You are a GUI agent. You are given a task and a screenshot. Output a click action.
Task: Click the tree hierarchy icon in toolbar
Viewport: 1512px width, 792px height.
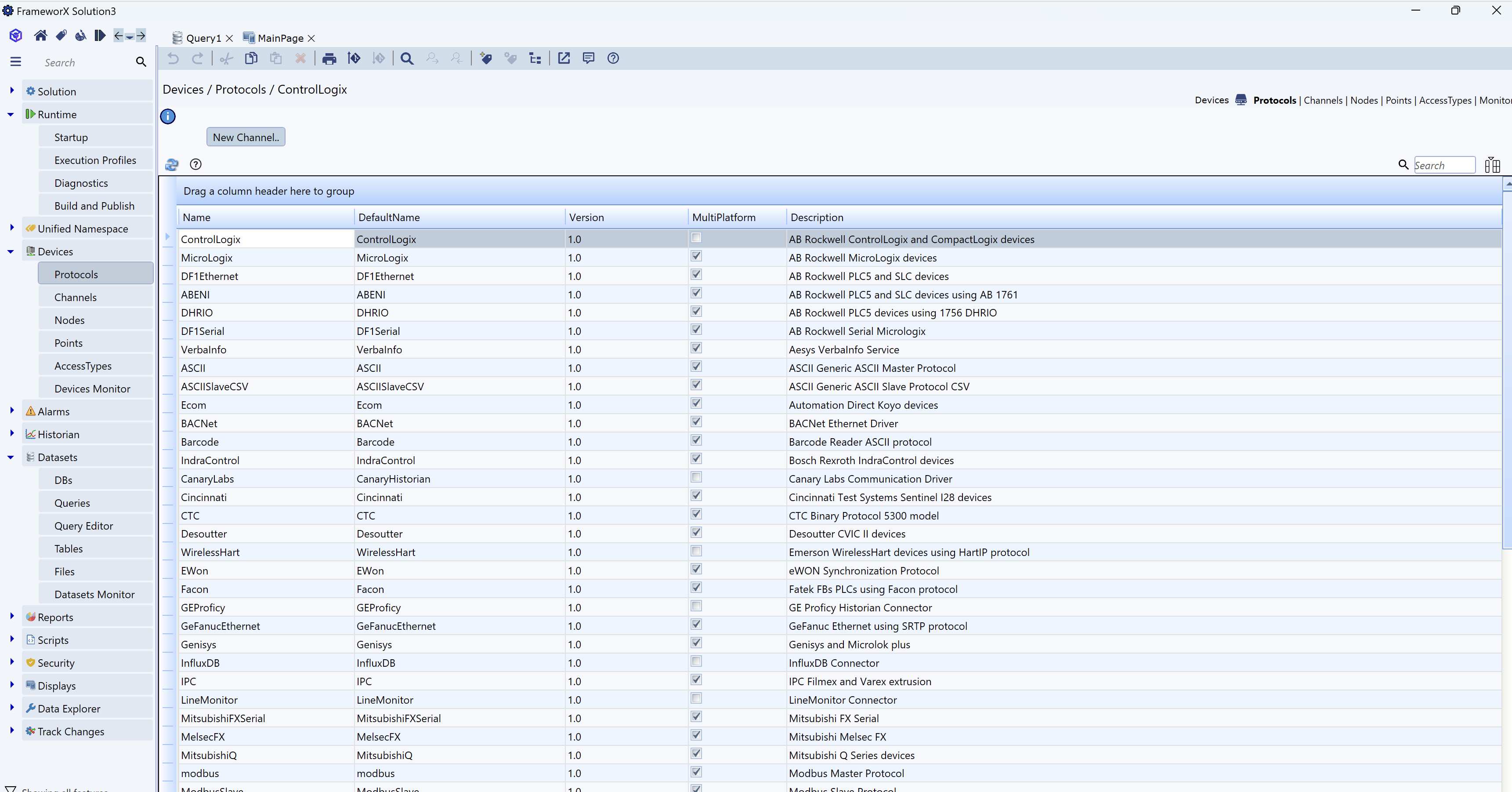[x=535, y=58]
